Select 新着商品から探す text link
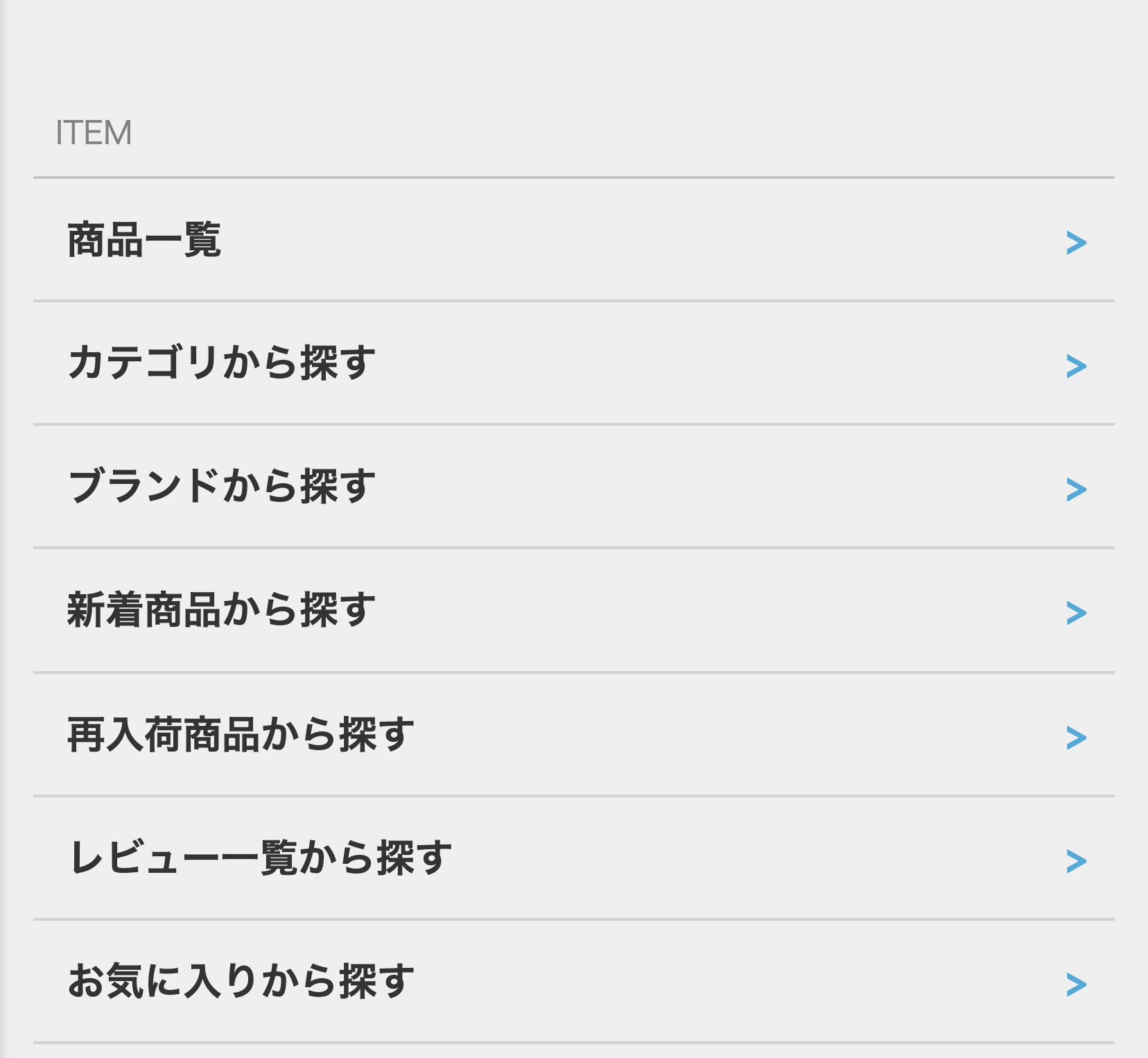The height and width of the screenshot is (1058, 1148). 222,610
